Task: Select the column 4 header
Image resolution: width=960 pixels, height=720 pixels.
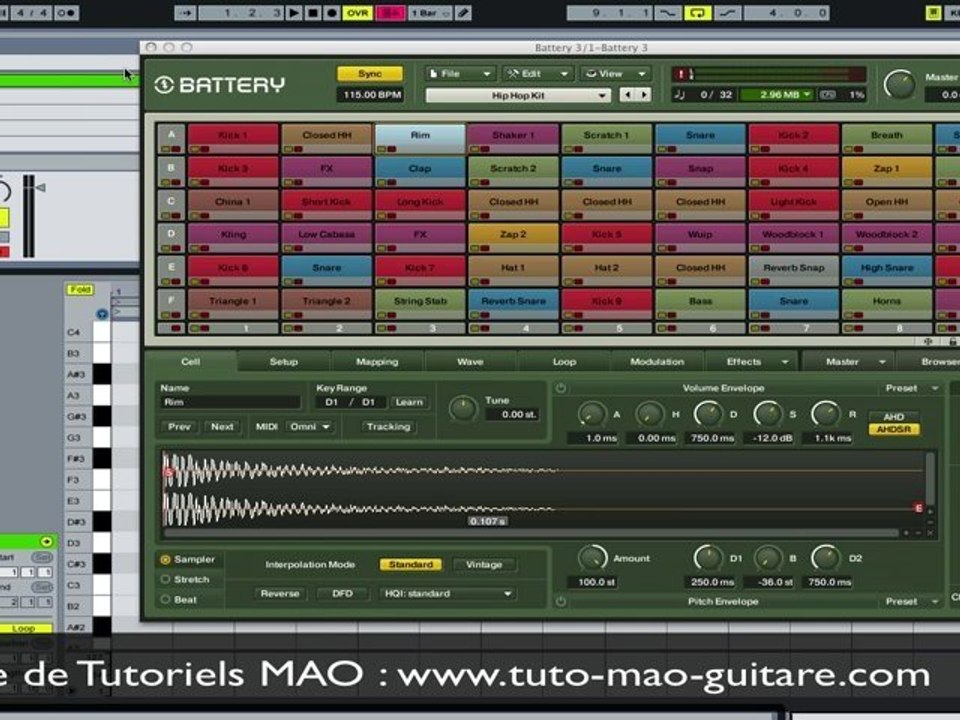Action: click(x=513, y=328)
